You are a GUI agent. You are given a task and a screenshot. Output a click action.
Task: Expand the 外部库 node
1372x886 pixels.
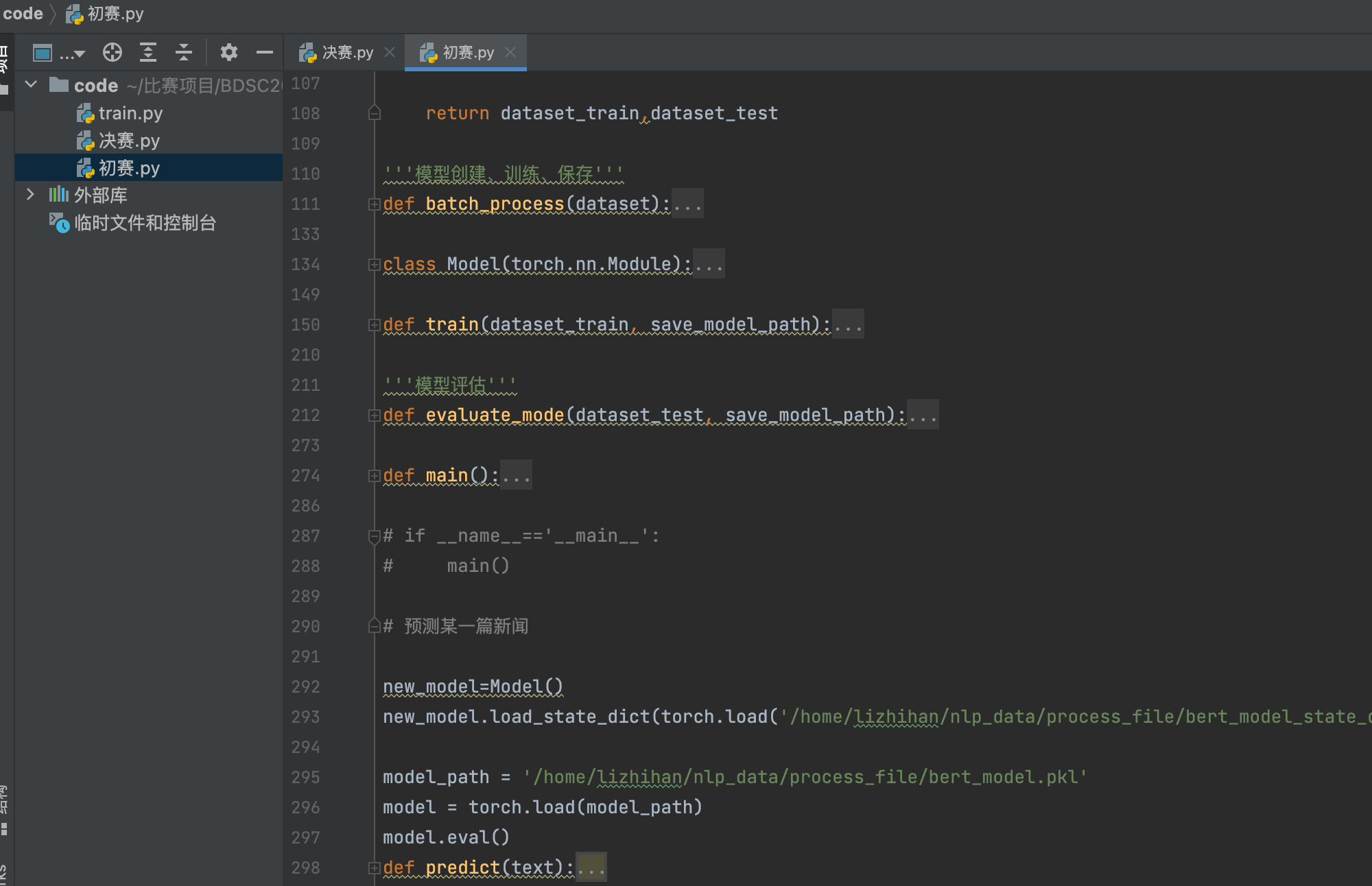30,195
